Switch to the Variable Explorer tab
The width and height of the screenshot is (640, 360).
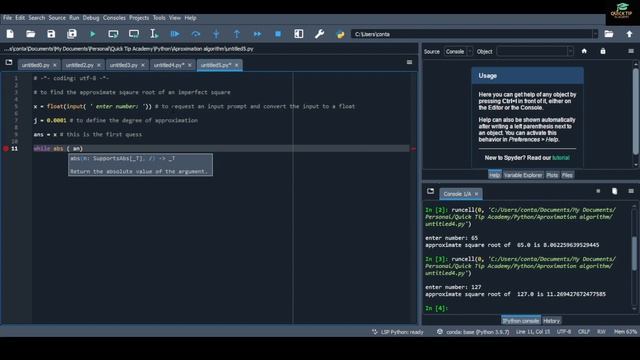pyautogui.click(x=523, y=175)
